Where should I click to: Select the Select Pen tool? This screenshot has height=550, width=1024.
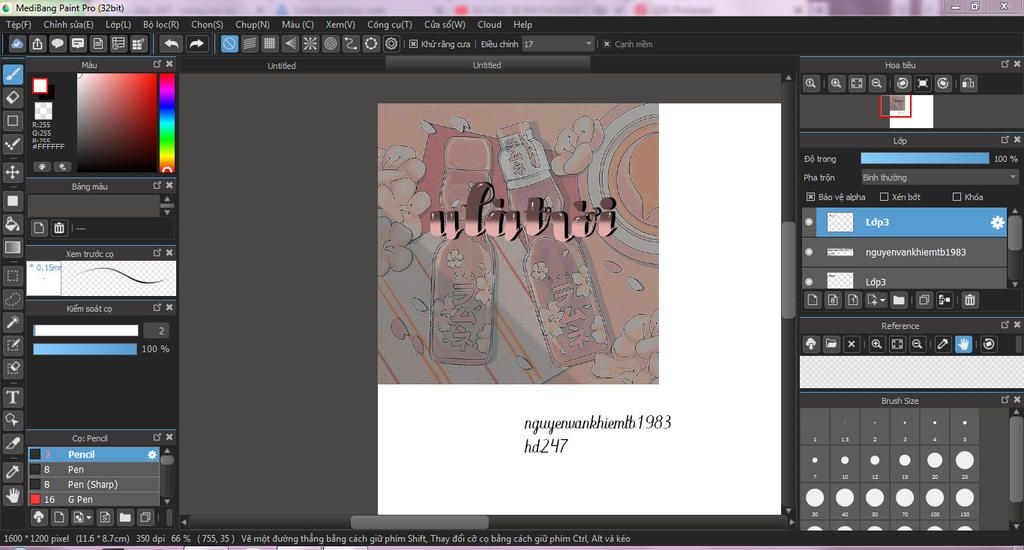13,346
